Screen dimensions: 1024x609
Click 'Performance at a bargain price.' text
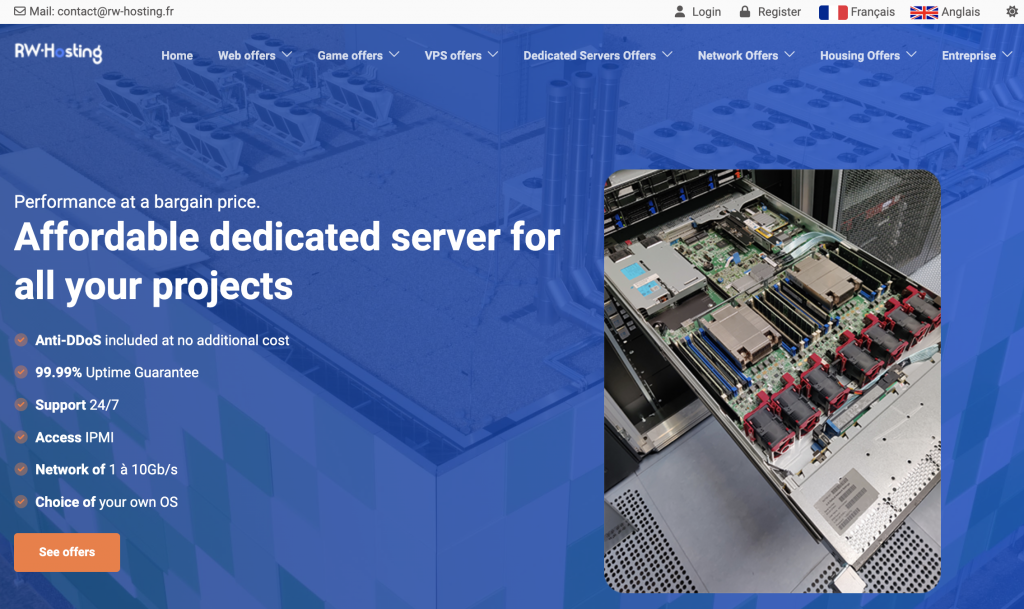(x=137, y=202)
